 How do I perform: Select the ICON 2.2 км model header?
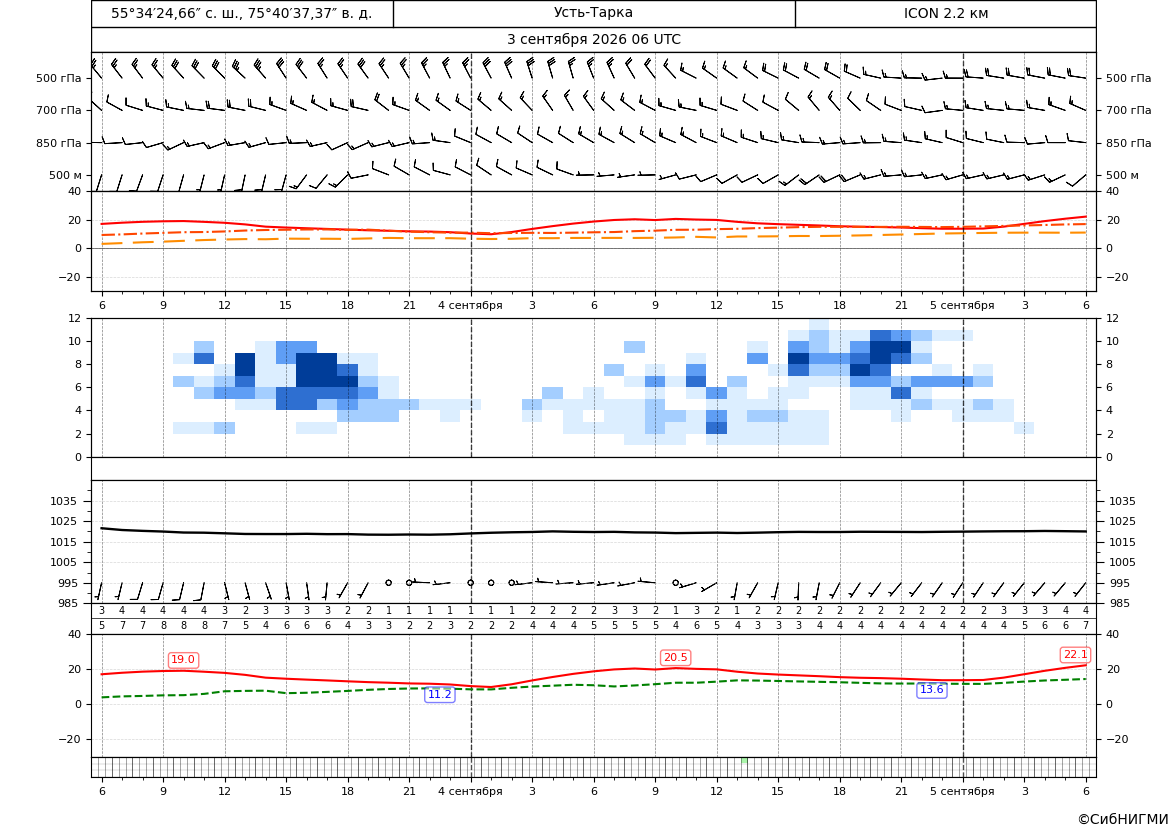pyautogui.click(x=945, y=13)
